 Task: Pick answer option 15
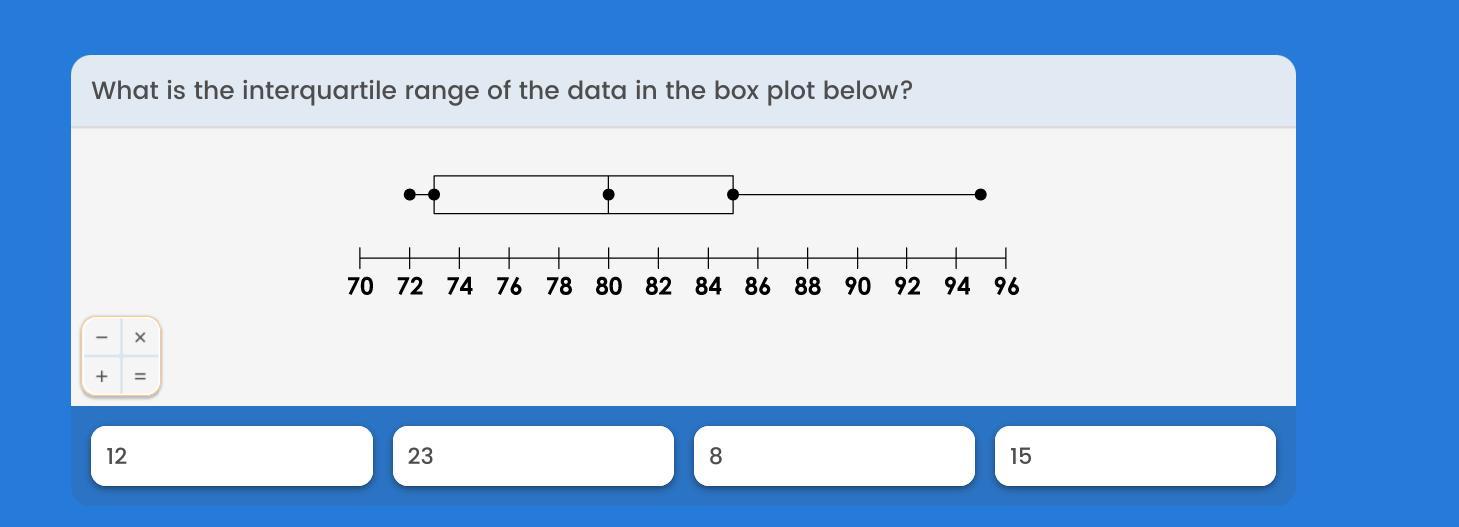point(1135,456)
